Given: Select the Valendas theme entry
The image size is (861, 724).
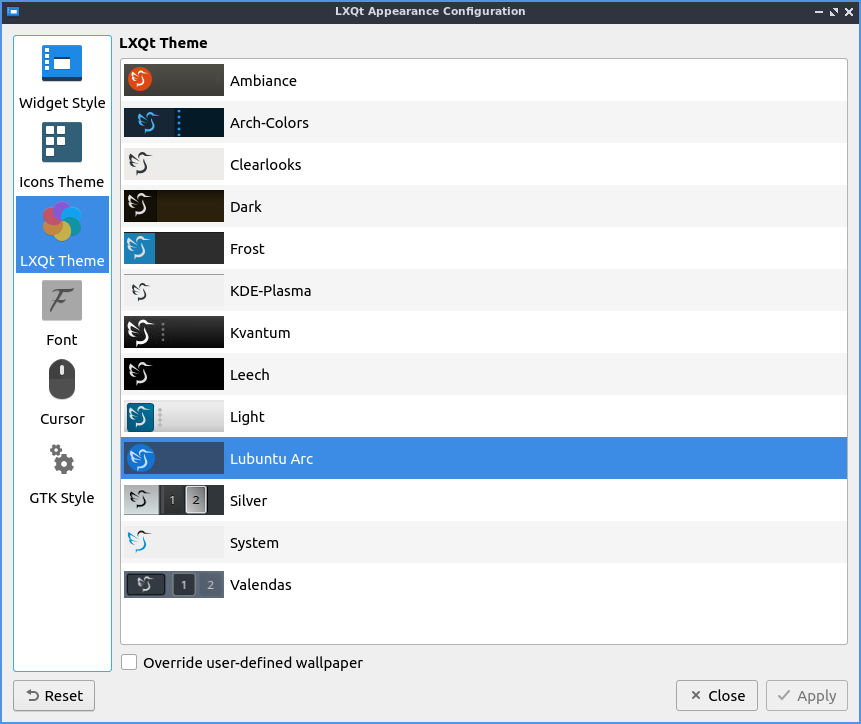Looking at the screenshot, I should click(x=260, y=585).
